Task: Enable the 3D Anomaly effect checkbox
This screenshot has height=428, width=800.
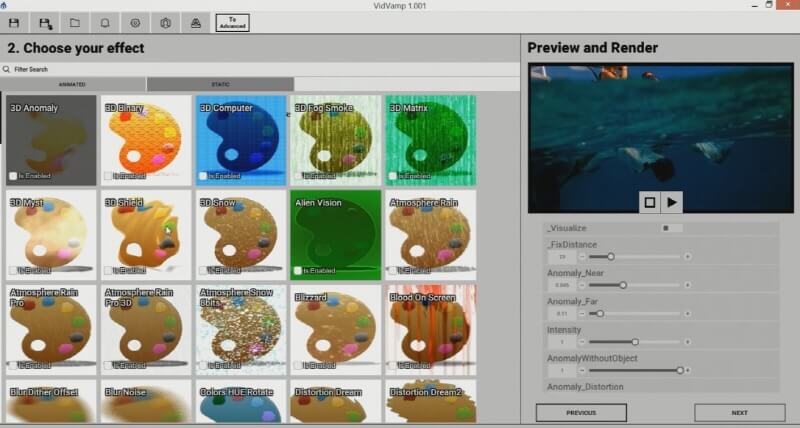Action: (13, 176)
